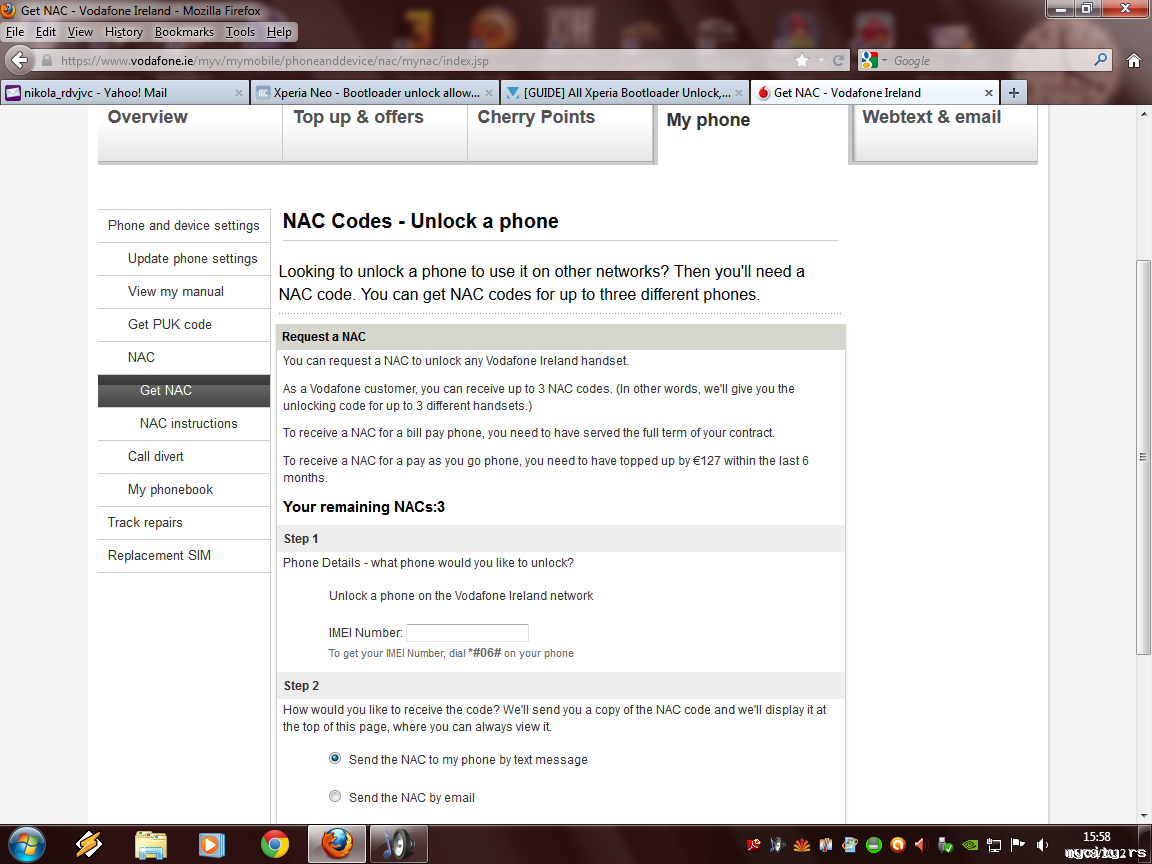
Task: Click the Safely Remove Hardware tray icon
Action: pos(946,845)
